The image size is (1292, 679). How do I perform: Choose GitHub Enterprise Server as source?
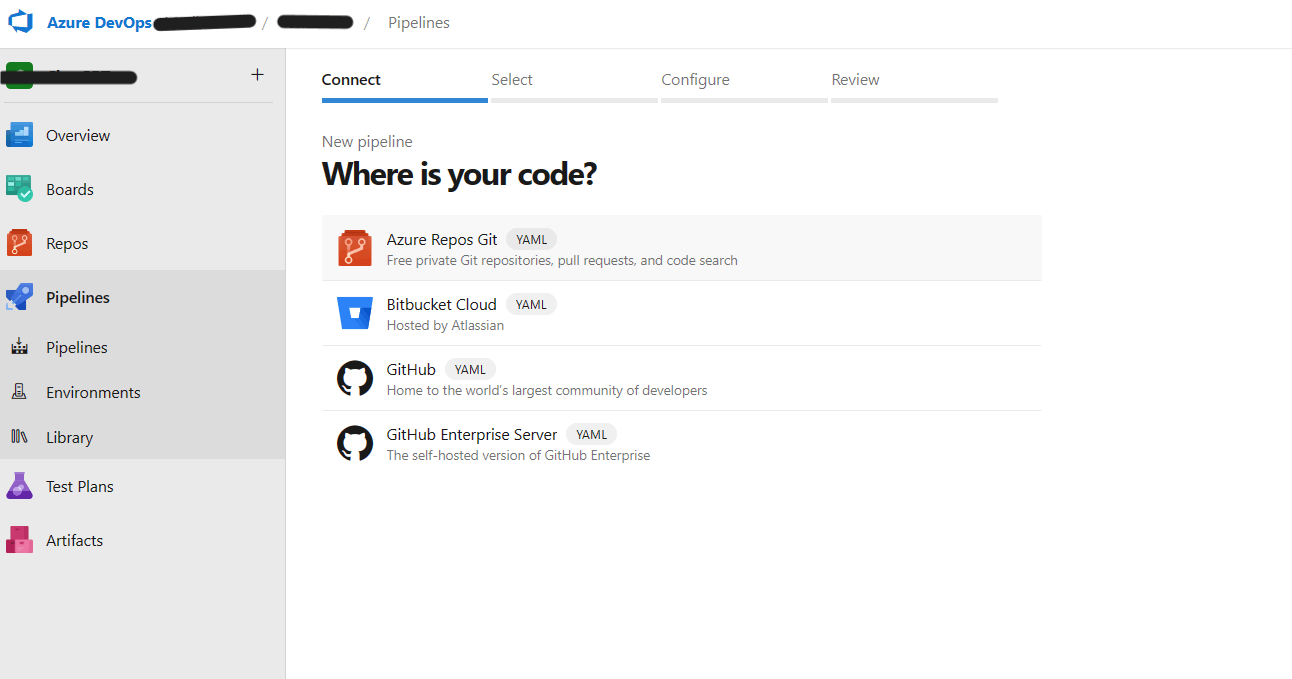[x=681, y=443]
